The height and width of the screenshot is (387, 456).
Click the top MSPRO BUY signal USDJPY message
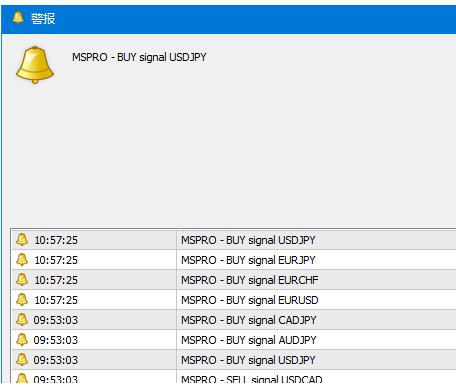click(x=139, y=57)
